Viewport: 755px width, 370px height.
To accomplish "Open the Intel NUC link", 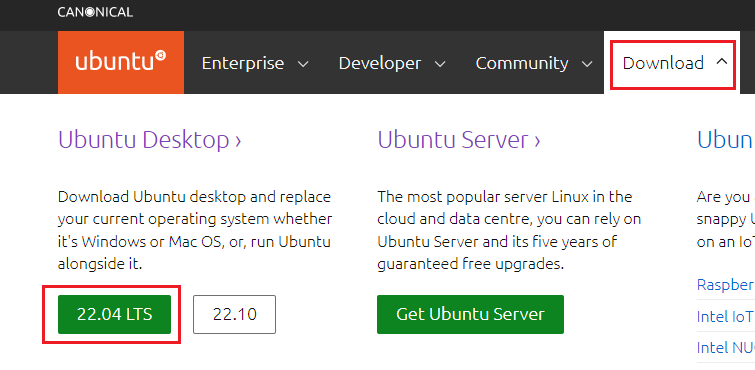I will pyautogui.click(x=726, y=347).
